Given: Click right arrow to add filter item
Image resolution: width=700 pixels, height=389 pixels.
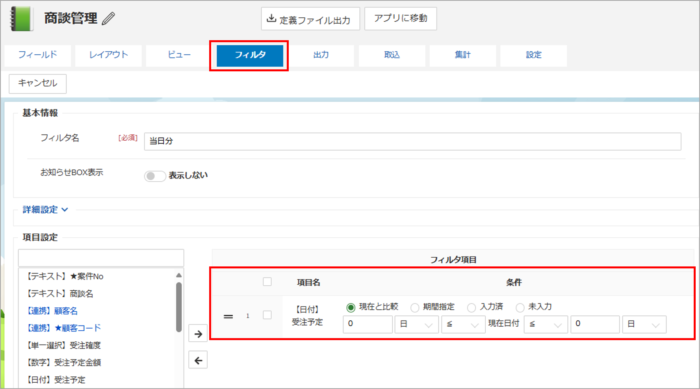Looking at the screenshot, I should tap(198, 334).
